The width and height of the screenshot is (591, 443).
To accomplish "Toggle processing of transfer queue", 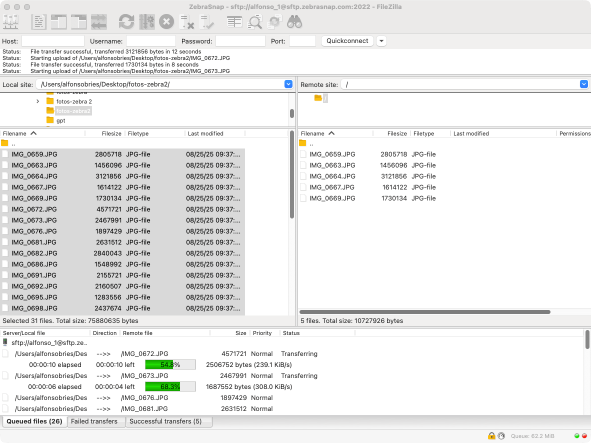I will click(x=147, y=22).
